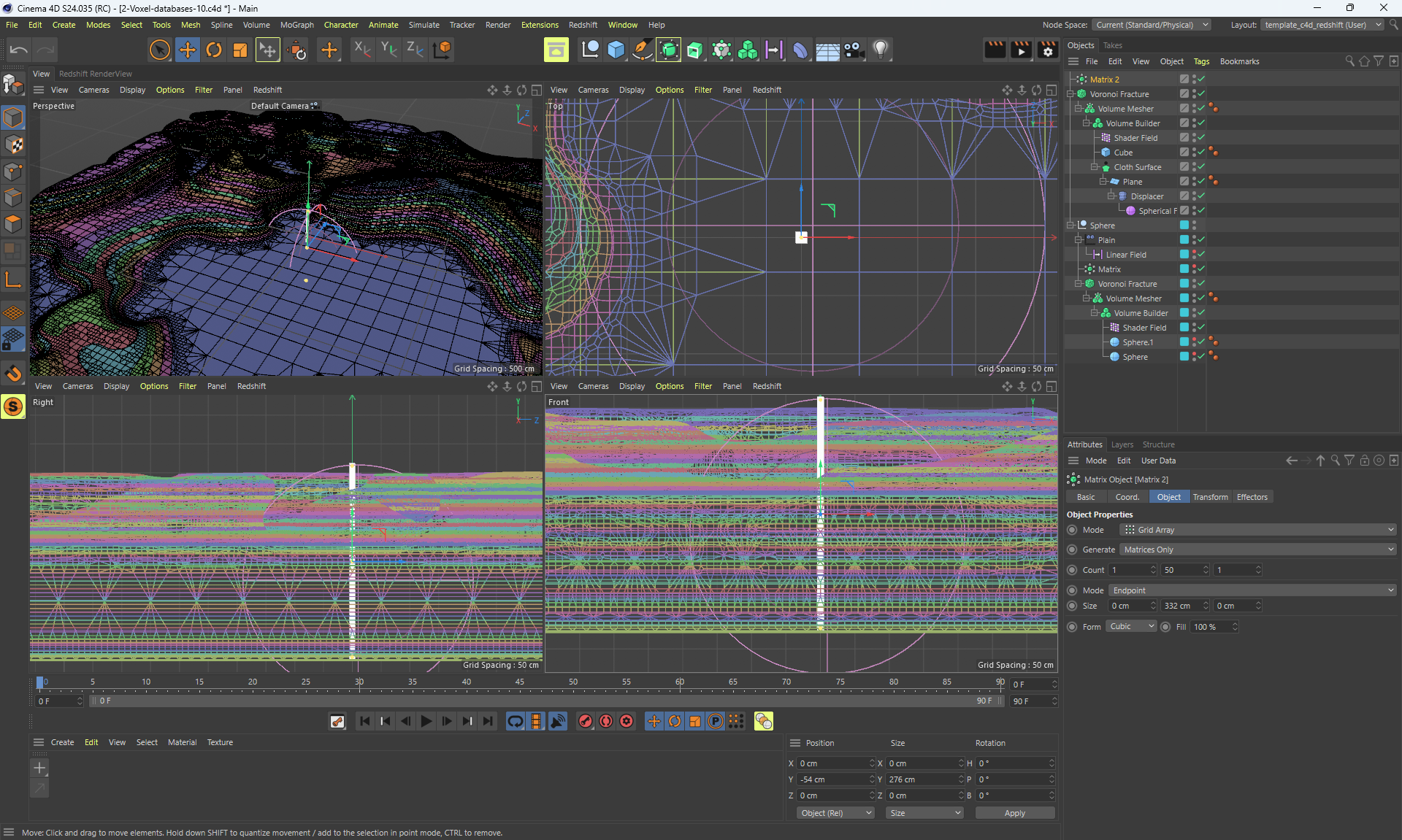Click the Apply button
1402x840 pixels.
click(1014, 813)
